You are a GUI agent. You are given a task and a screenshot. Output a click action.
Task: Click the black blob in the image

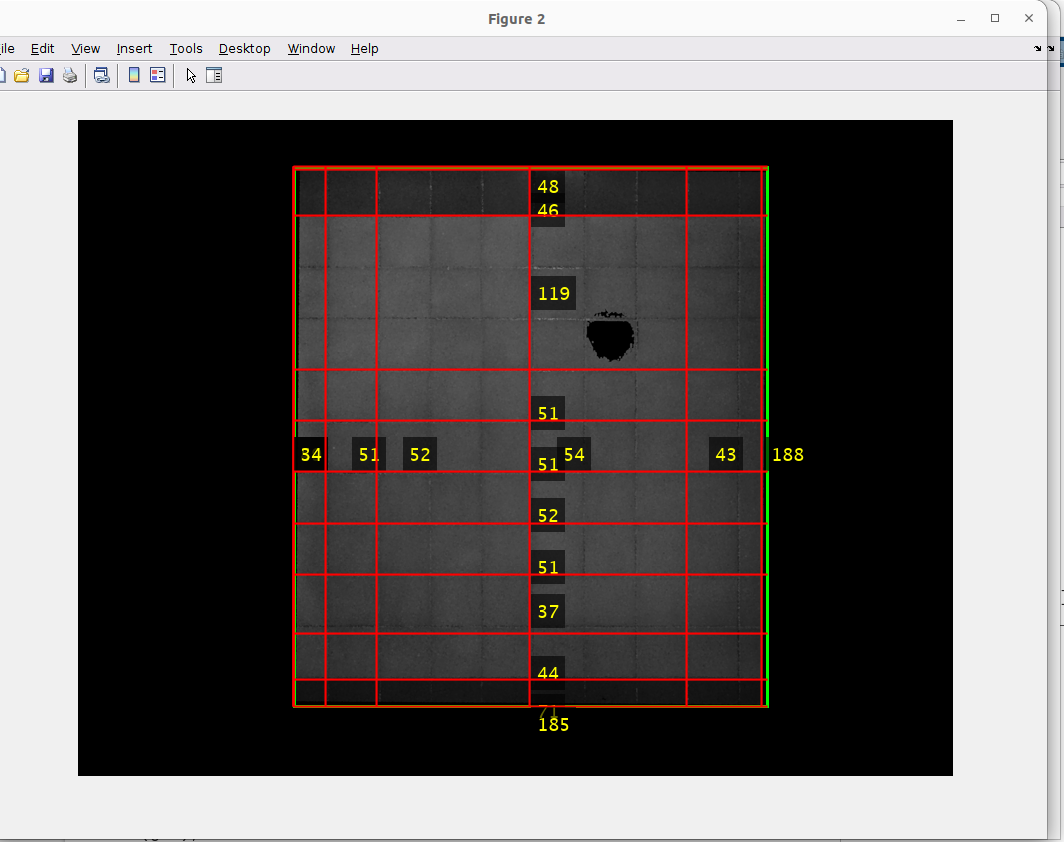tap(609, 336)
